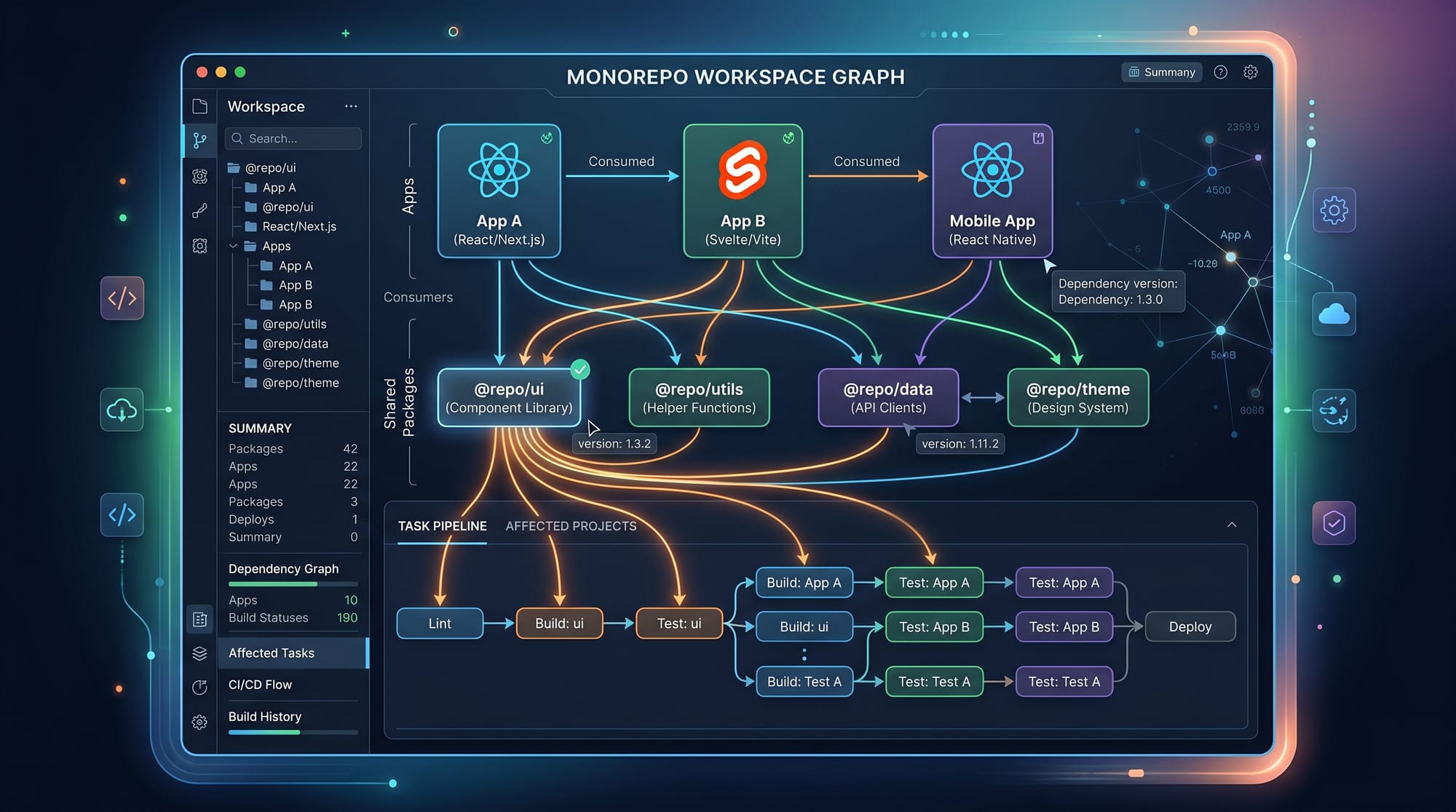Screen dimensions: 1456x812
Task: Collapse the Apps tree folder
Action: click(x=234, y=247)
